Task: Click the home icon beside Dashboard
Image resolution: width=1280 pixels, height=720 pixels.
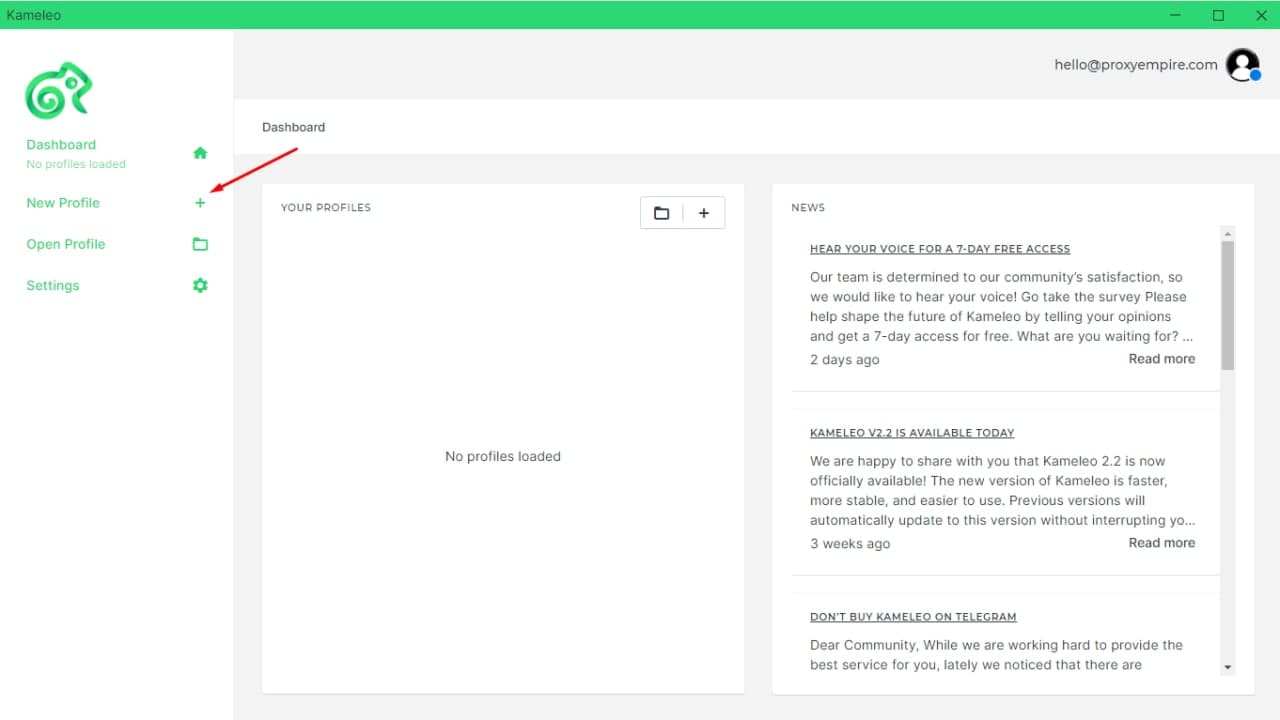Action: point(200,152)
